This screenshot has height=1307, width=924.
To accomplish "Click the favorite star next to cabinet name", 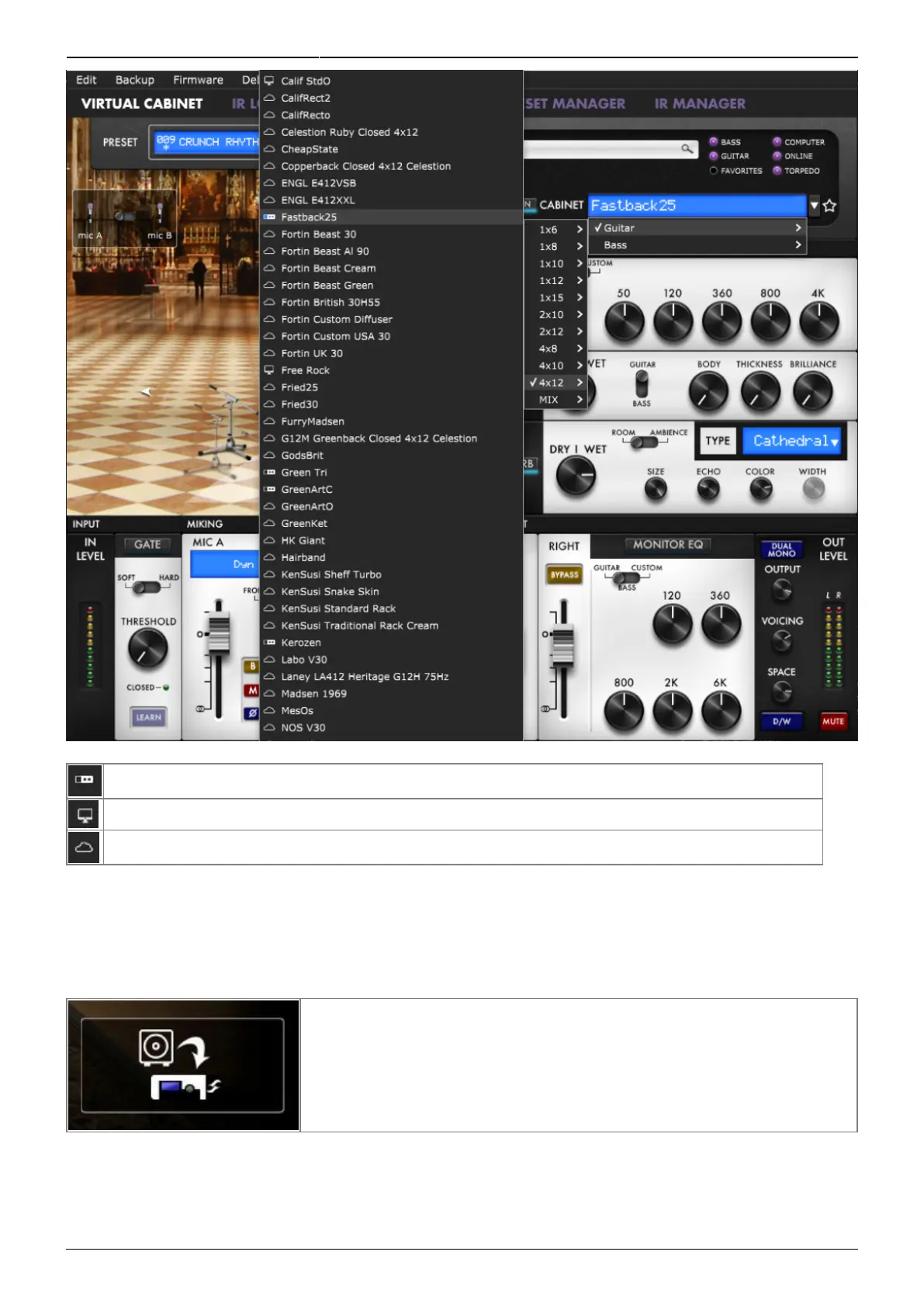I will click(829, 206).
